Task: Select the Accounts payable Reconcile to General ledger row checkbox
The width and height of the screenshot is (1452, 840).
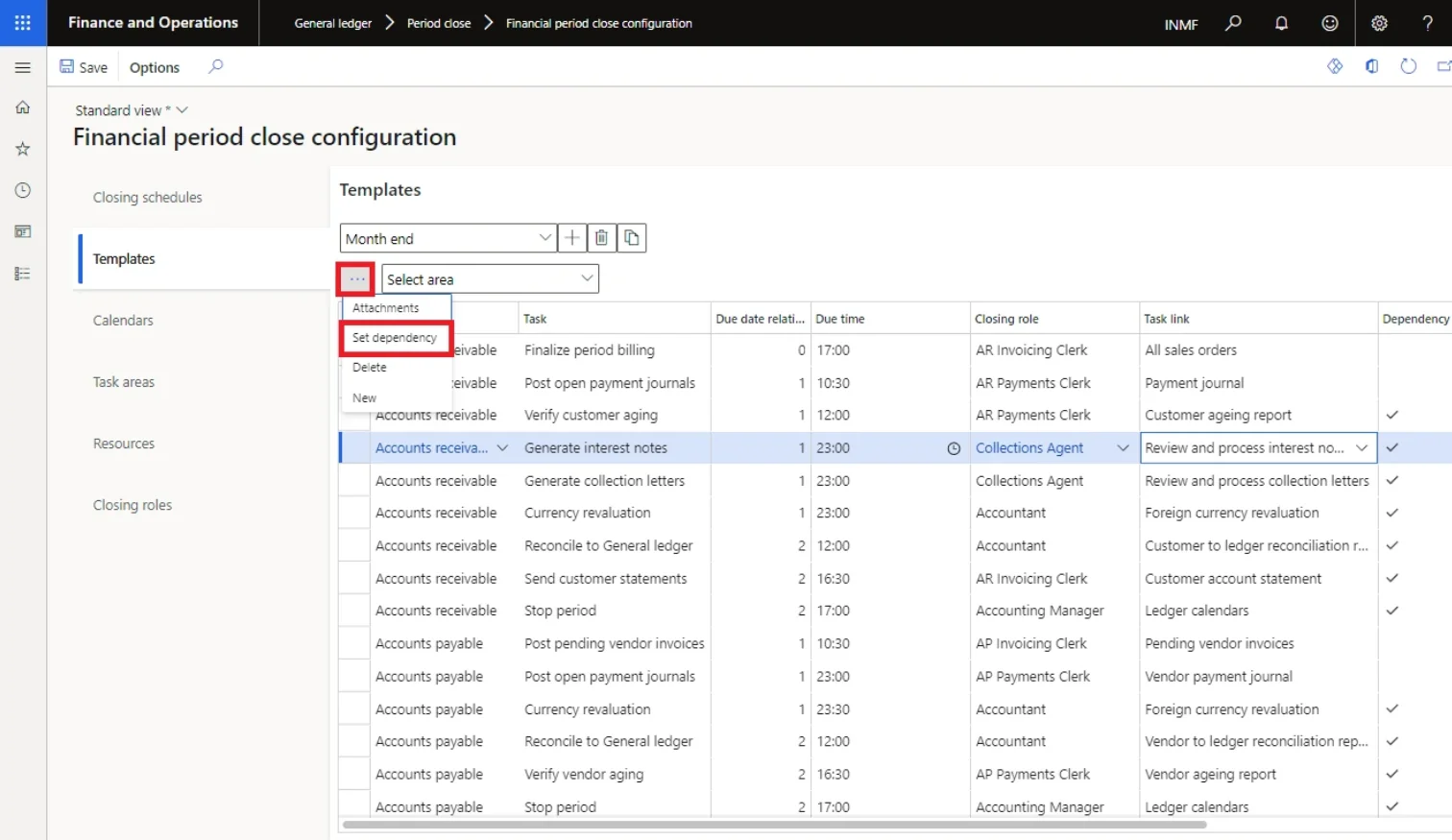Action: click(355, 741)
